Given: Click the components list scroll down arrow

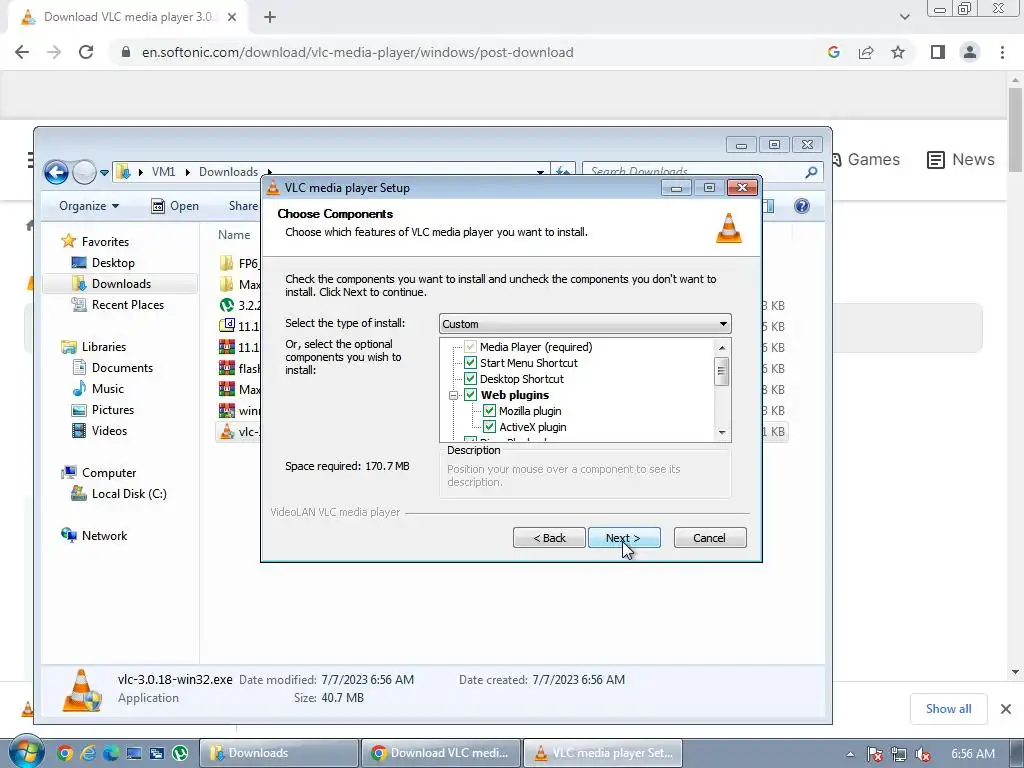Looking at the screenshot, I should pyautogui.click(x=722, y=432).
